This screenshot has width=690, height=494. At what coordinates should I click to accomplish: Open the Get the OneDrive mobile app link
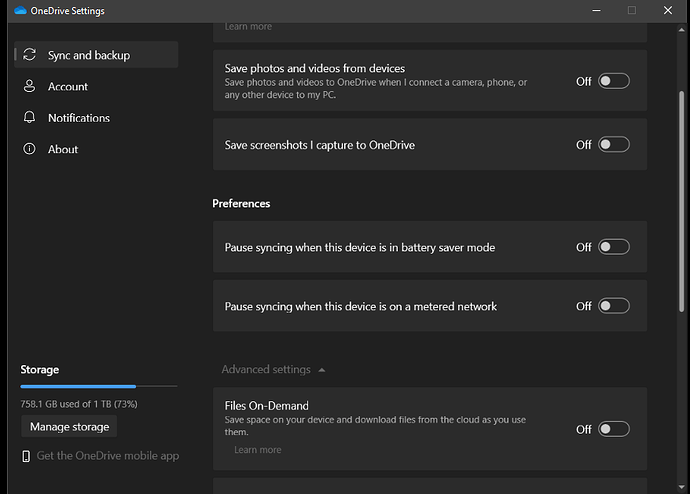click(108, 456)
